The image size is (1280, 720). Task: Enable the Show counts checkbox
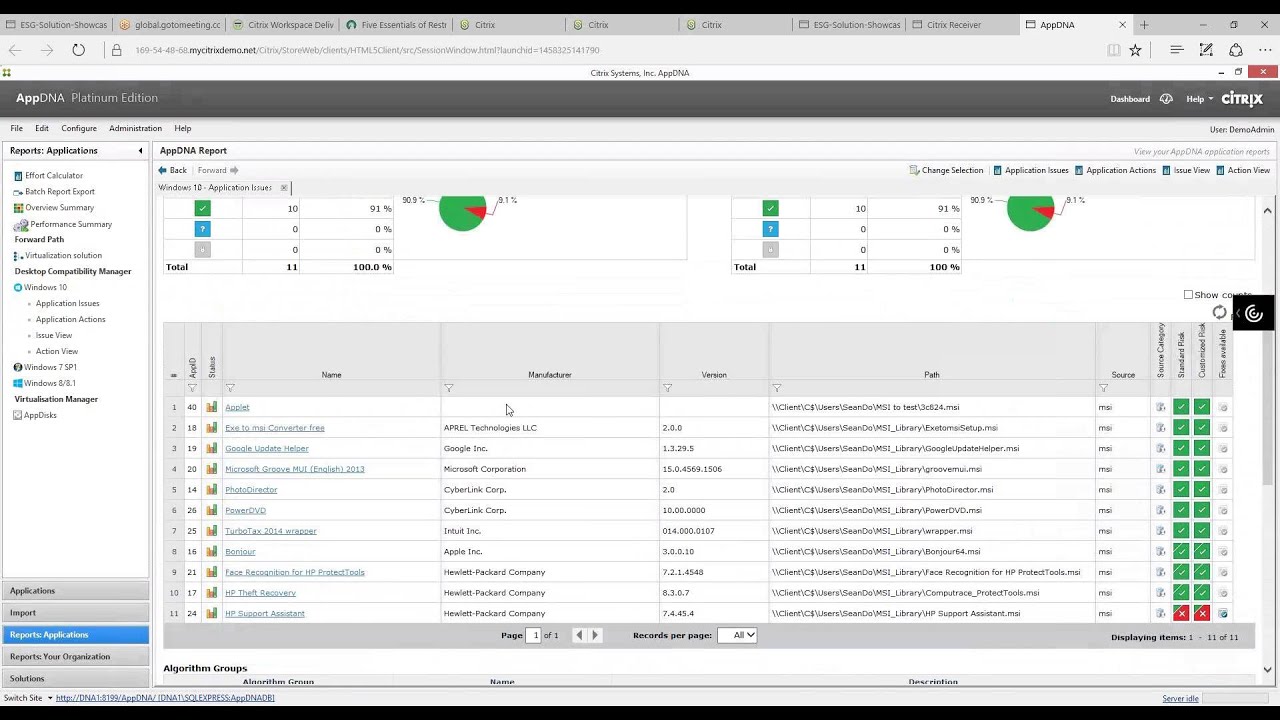coord(1188,295)
